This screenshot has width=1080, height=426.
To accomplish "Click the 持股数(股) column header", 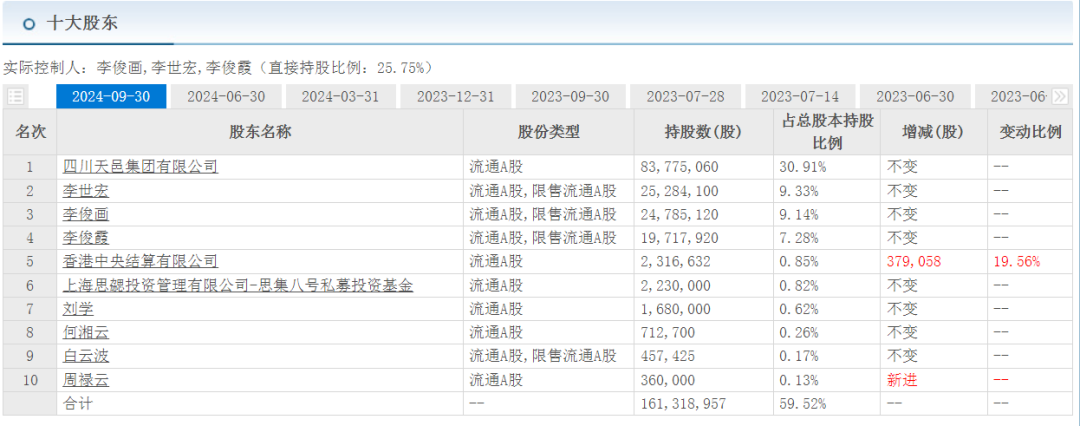I will pyautogui.click(x=703, y=132).
